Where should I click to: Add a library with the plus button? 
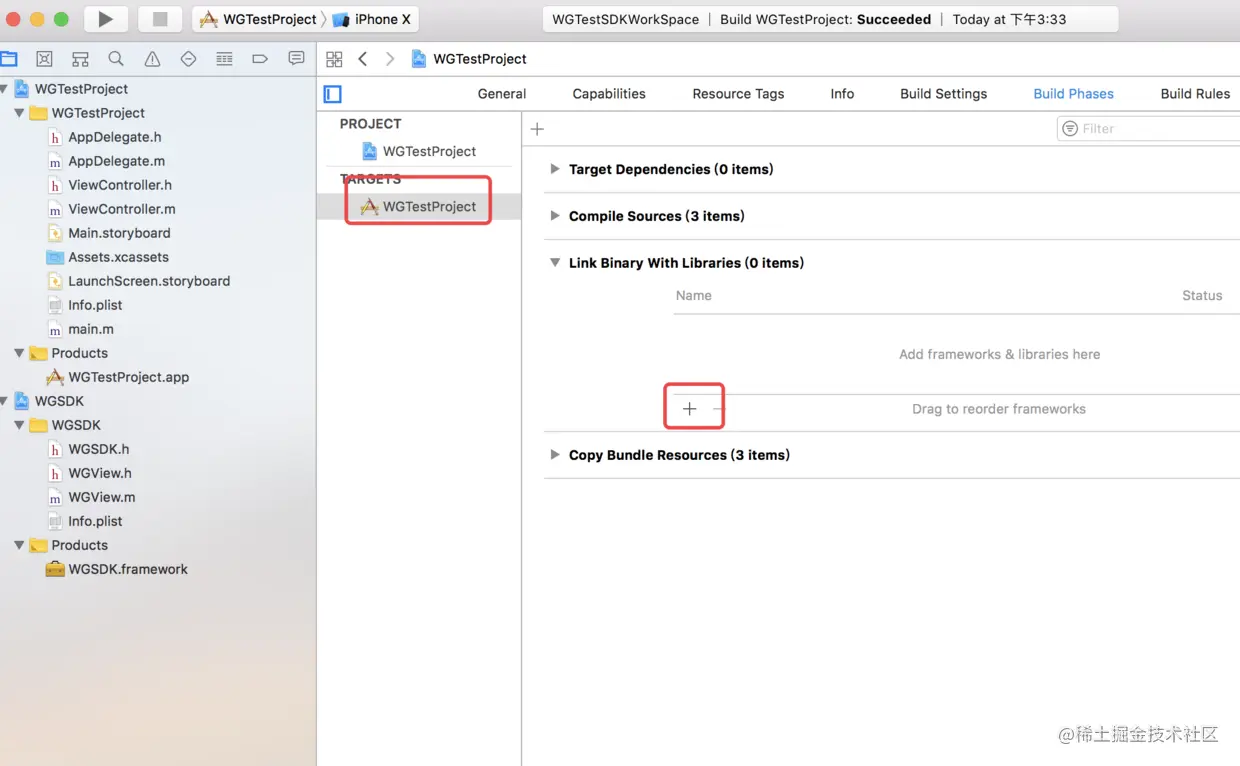(x=689, y=409)
